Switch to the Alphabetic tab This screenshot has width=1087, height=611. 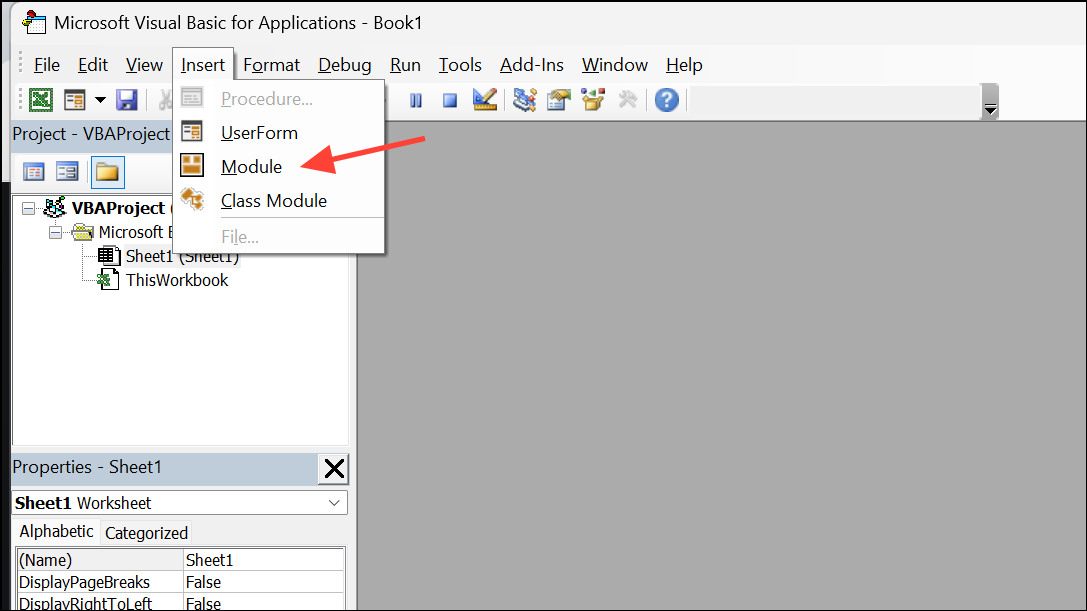point(56,531)
